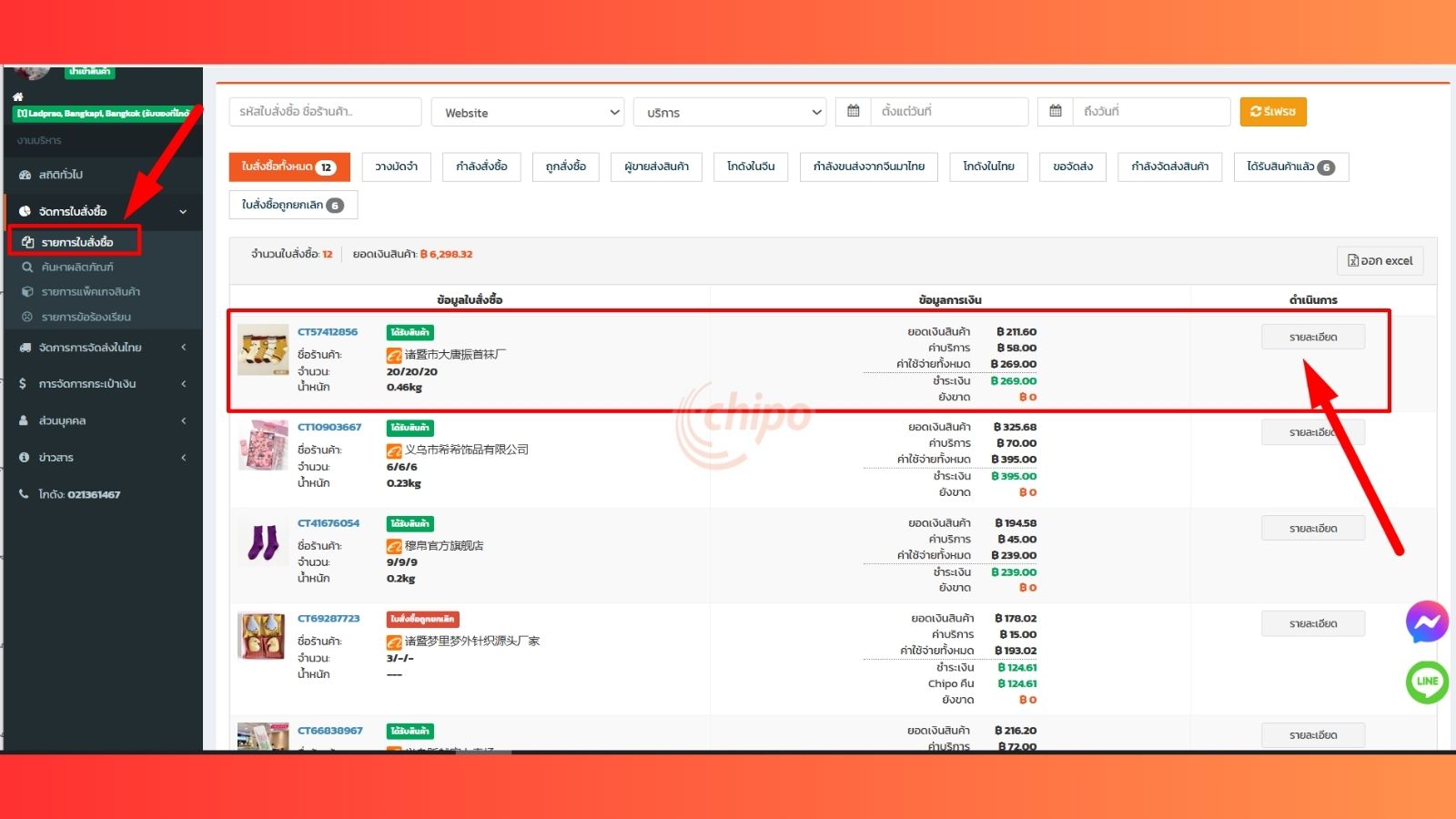The image size is (1456, 819).
Task: Click the start date calendar icon
Action: [854, 111]
